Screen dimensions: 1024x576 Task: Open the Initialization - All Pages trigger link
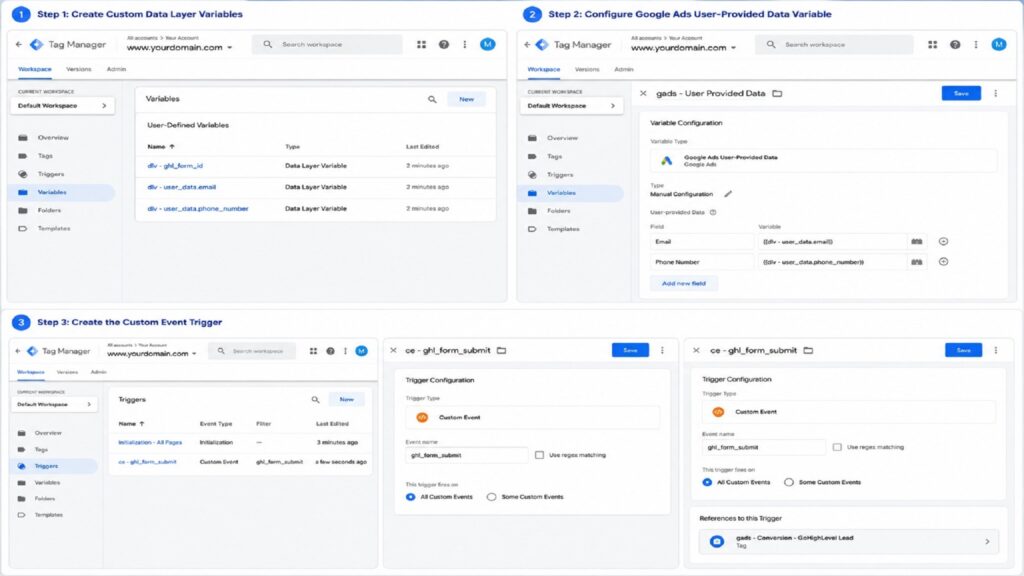point(150,442)
